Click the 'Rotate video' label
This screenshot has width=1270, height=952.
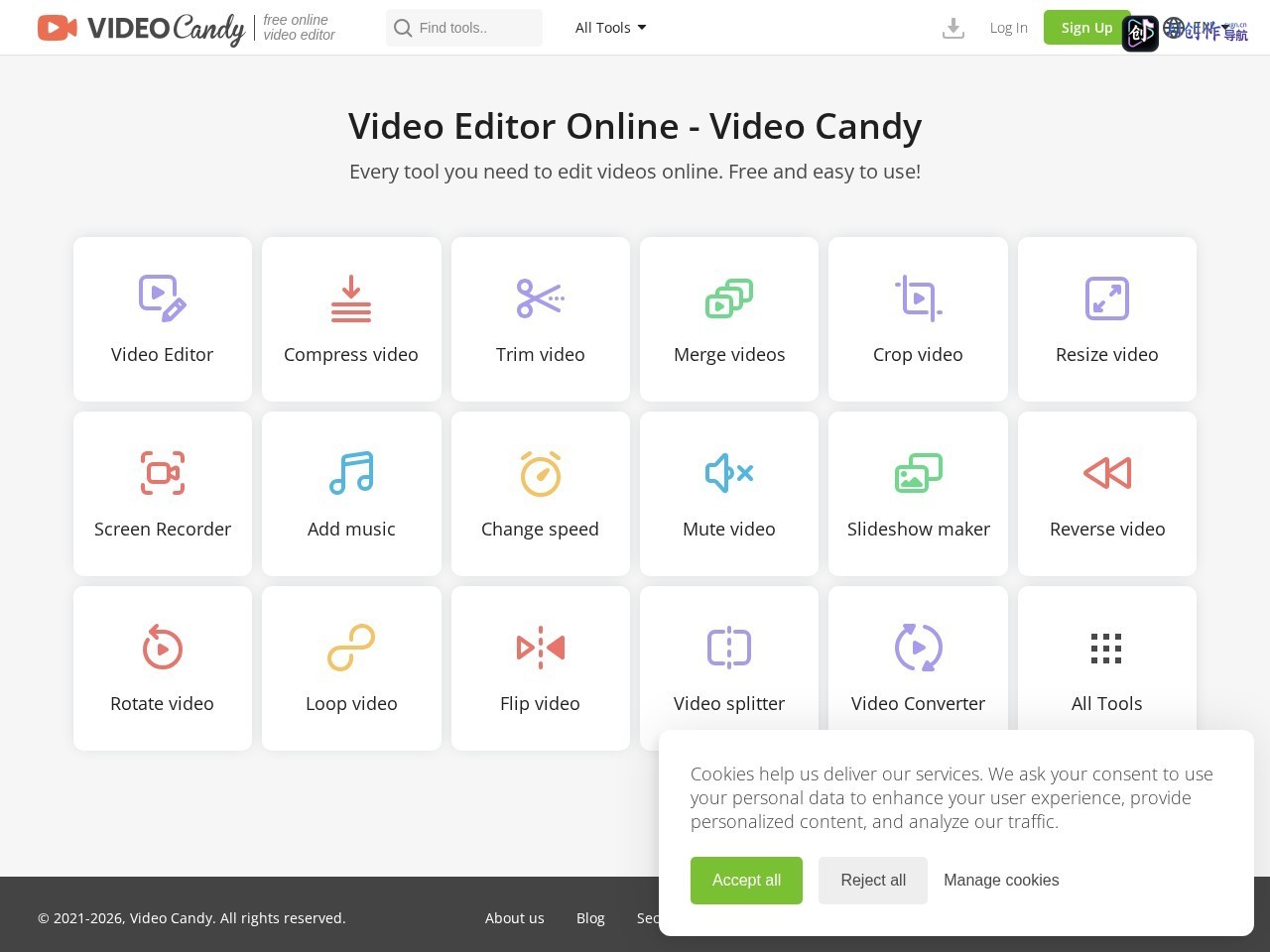click(163, 704)
